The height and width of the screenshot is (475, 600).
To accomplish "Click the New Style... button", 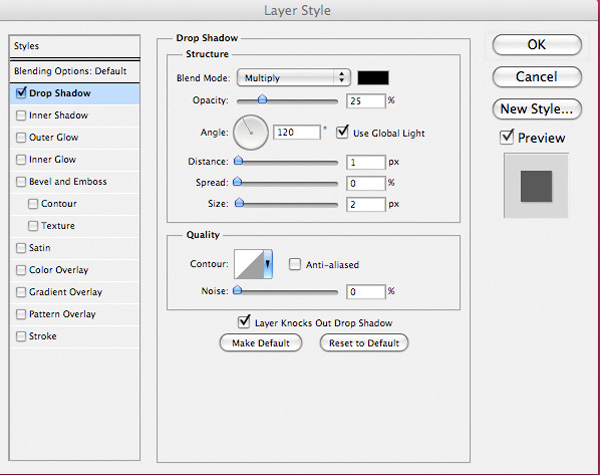I will pyautogui.click(x=537, y=109).
